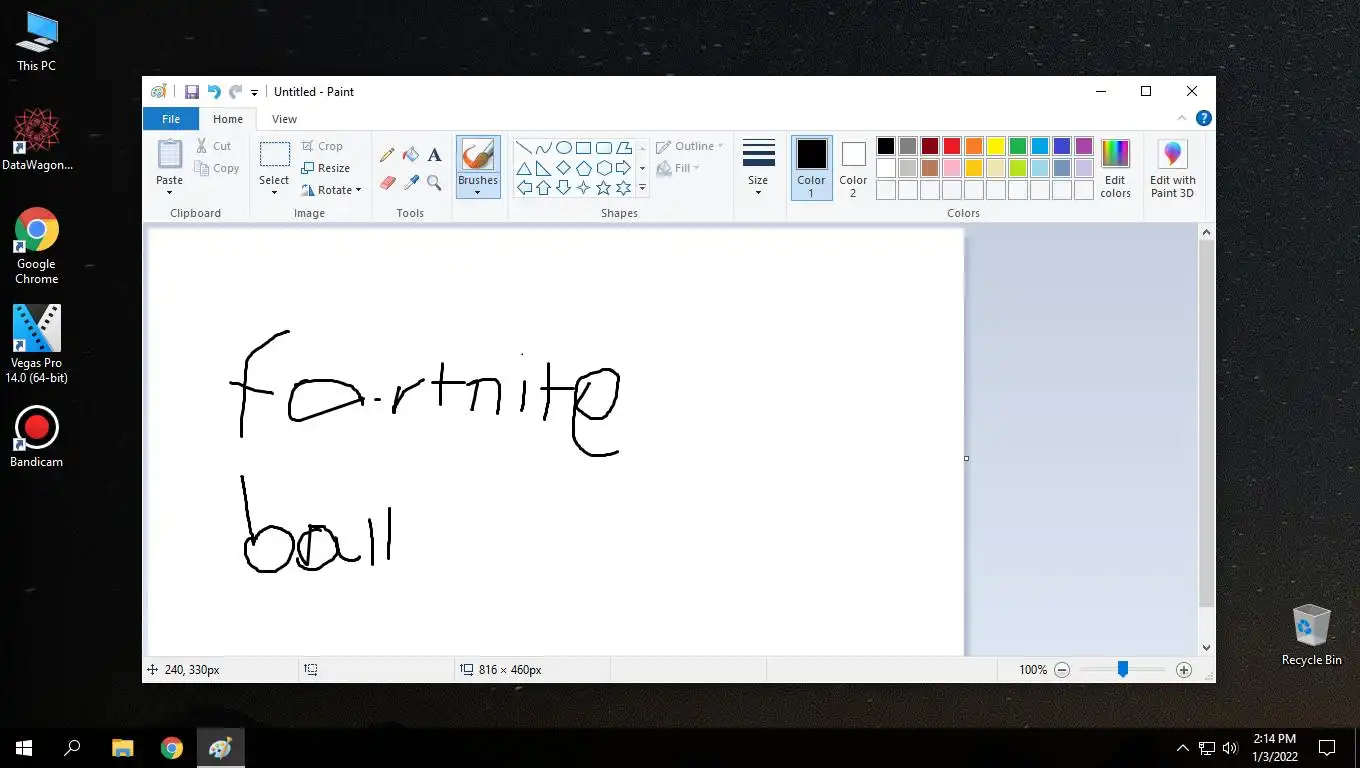Click the Windows Start button
The width and height of the screenshot is (1360, 768).
click(x=24, y=748)
